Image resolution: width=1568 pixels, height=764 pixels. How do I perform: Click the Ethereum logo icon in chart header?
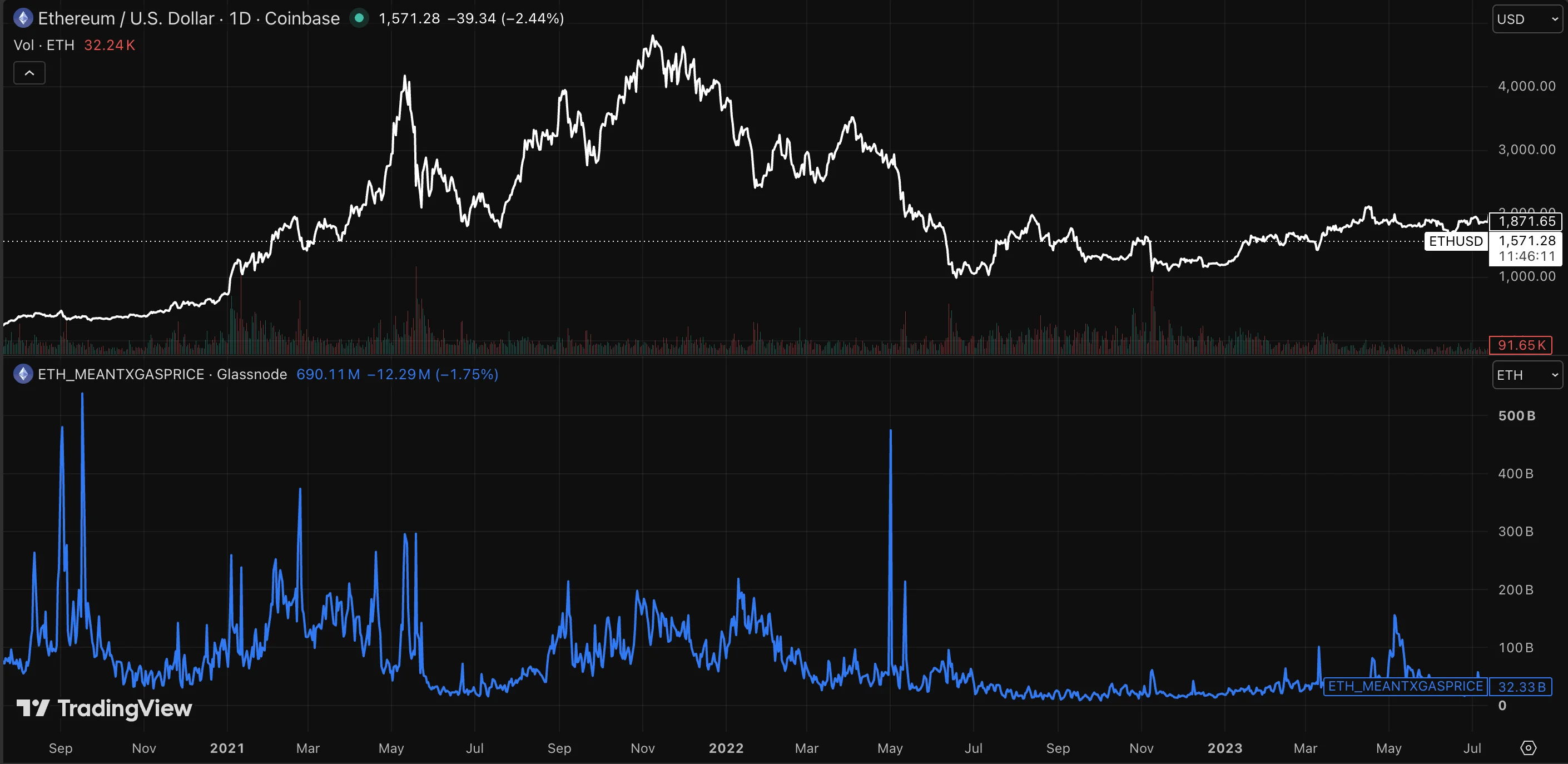click(23, 18)
